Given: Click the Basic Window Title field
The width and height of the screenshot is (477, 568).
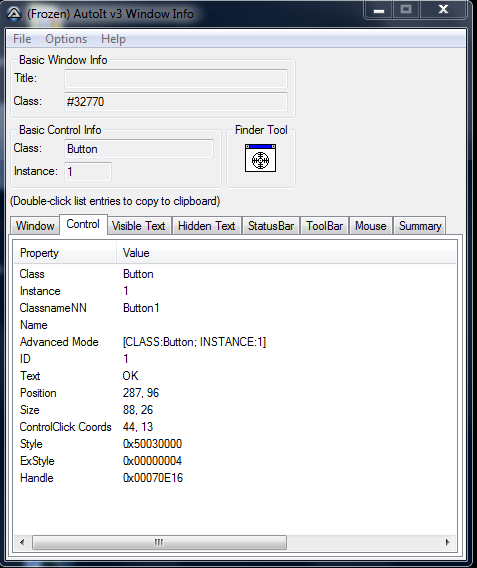Looking at the screenshot, I should 176,79.
